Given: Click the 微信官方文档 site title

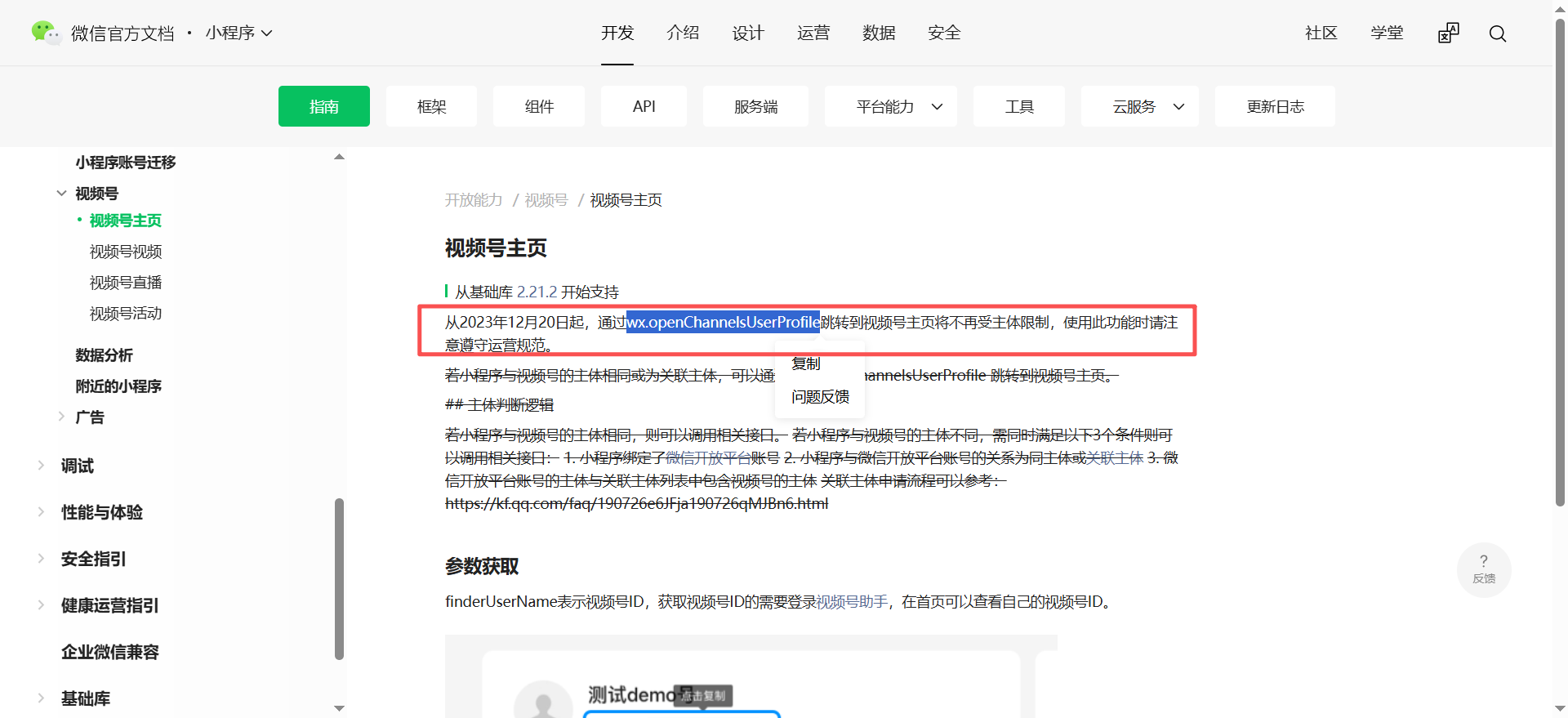Looking at the screenshot, I should (122, 33).
